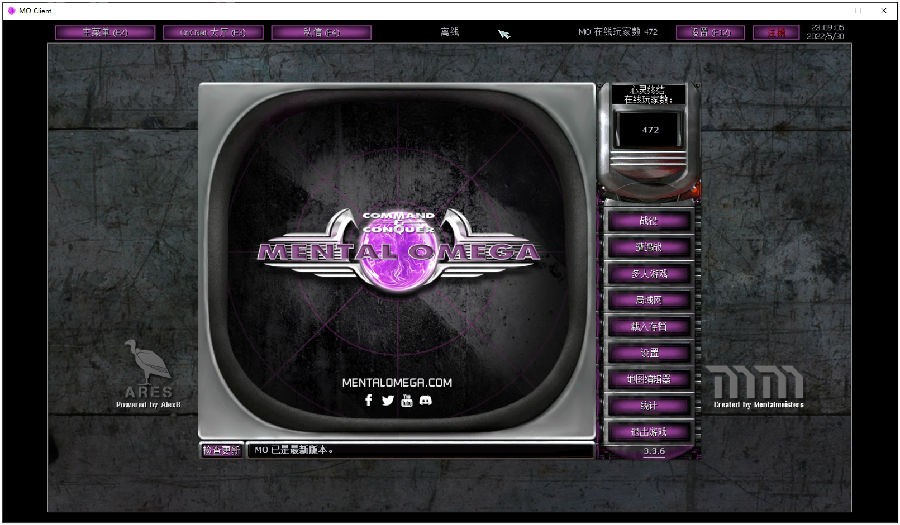Click the 'Powered by Ares' caption
The height and width of the screenshot is (525, 900).
click(x=148, y=405)
